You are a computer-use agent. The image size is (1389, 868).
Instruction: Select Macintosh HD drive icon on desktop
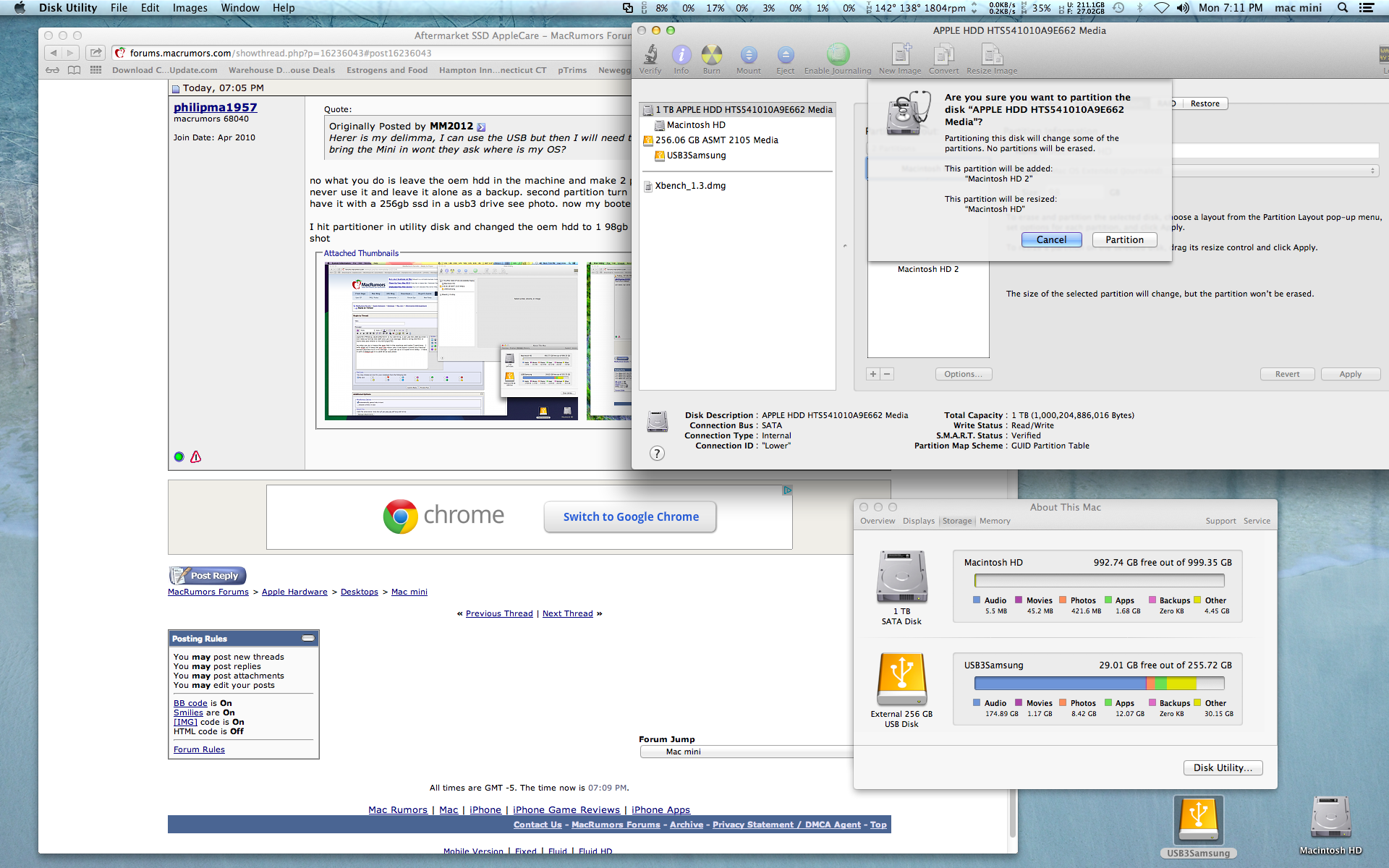click(x=1330, y=819)
